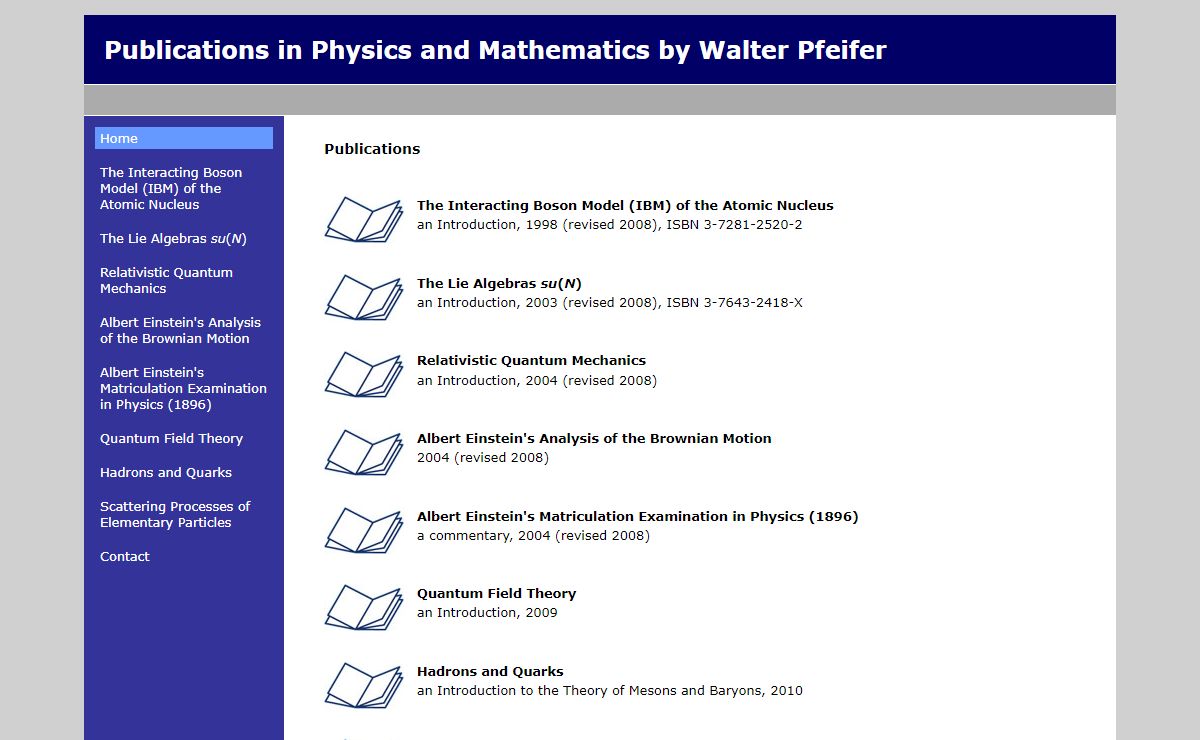Viewport: 1200px width, 740px height.
Task: Open book icon for Relativistic Quantum Mechanics
Action: [363, 373]
